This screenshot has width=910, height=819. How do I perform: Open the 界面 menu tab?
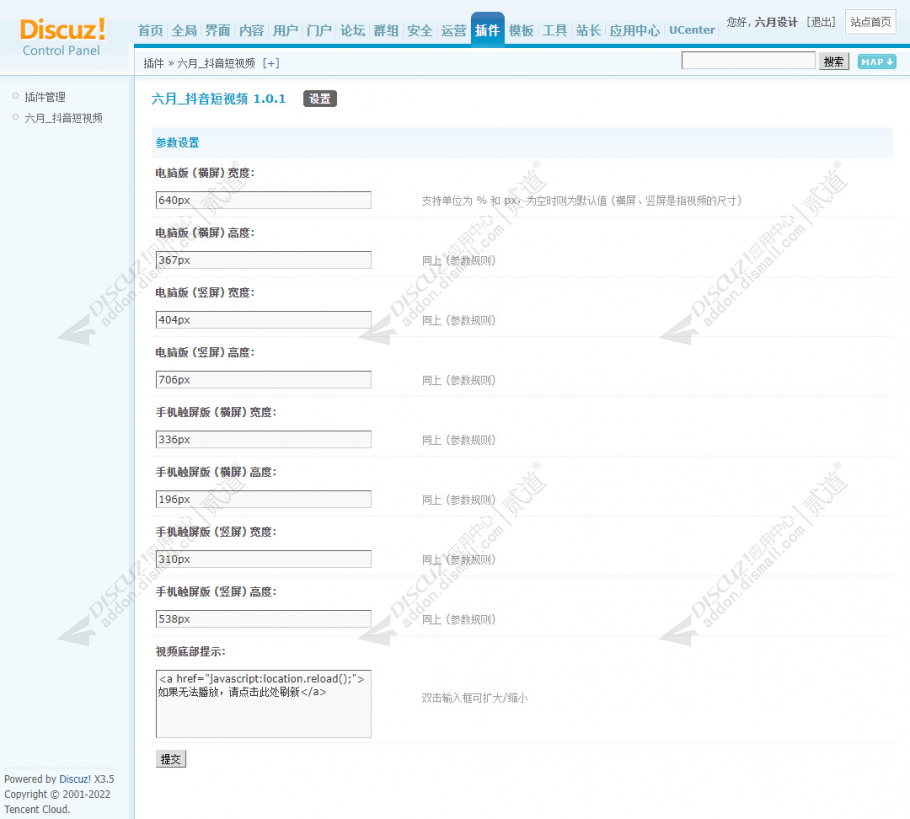pyautogui.click(x=218, y=30)
